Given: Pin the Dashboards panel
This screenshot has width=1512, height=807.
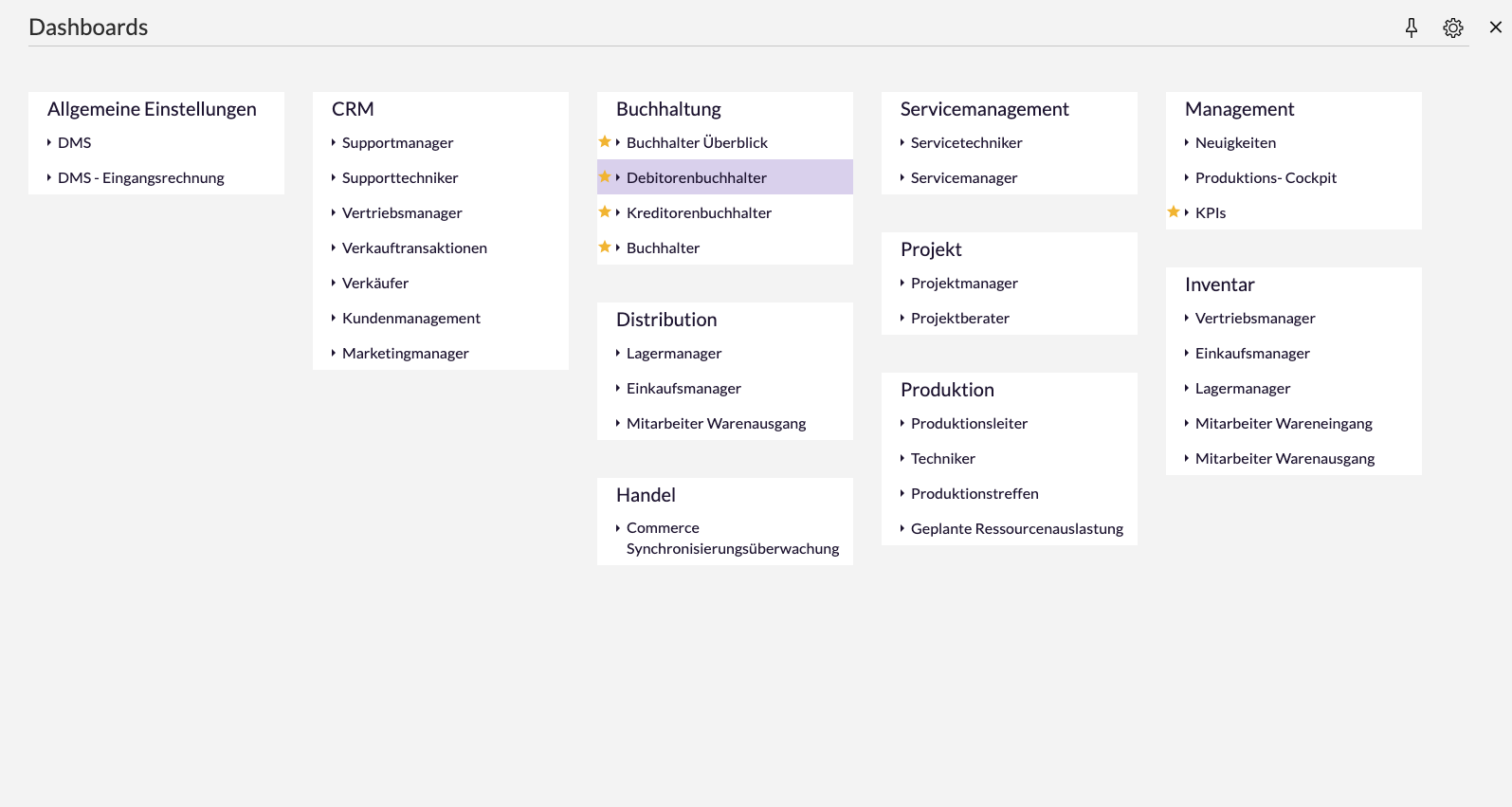Looking at the screenshot, I should 1411,28.
